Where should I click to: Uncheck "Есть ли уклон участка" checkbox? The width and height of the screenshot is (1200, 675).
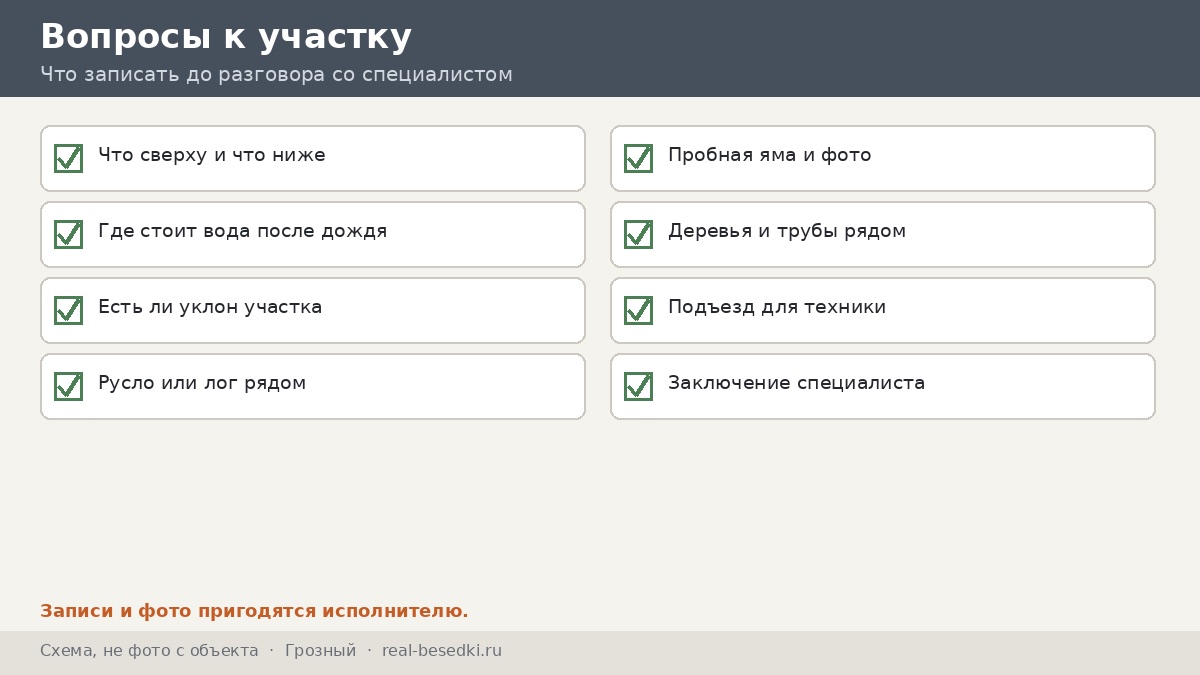[68, 310]
